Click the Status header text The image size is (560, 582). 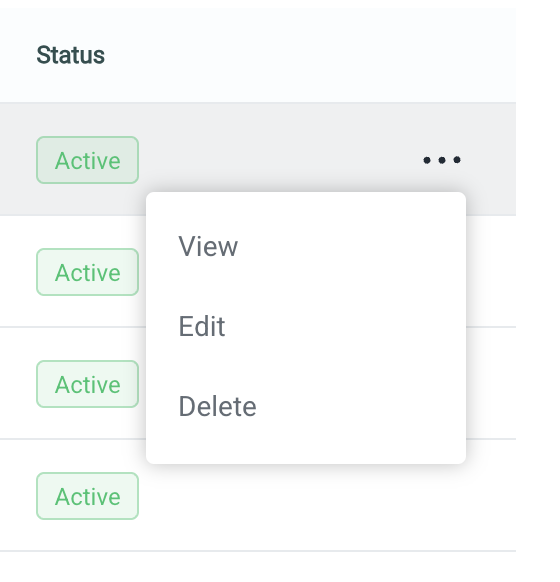click(x=71, y=55)
